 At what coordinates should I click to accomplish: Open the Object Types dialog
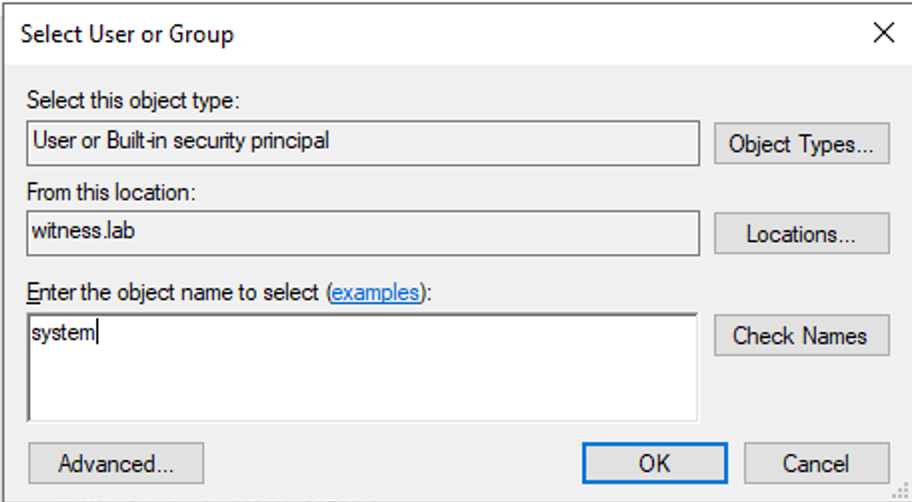[x=801, y=144]
